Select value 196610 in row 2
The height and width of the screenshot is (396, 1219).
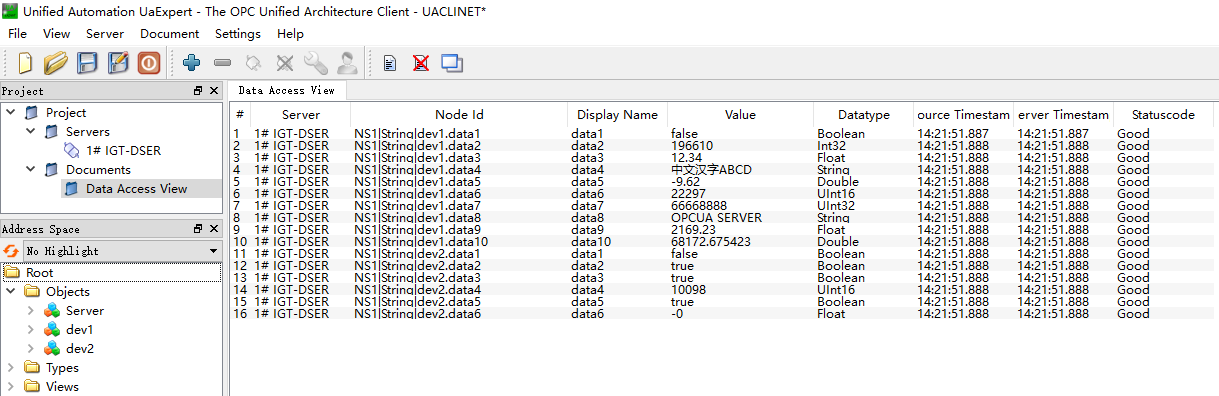coord(692,146)
